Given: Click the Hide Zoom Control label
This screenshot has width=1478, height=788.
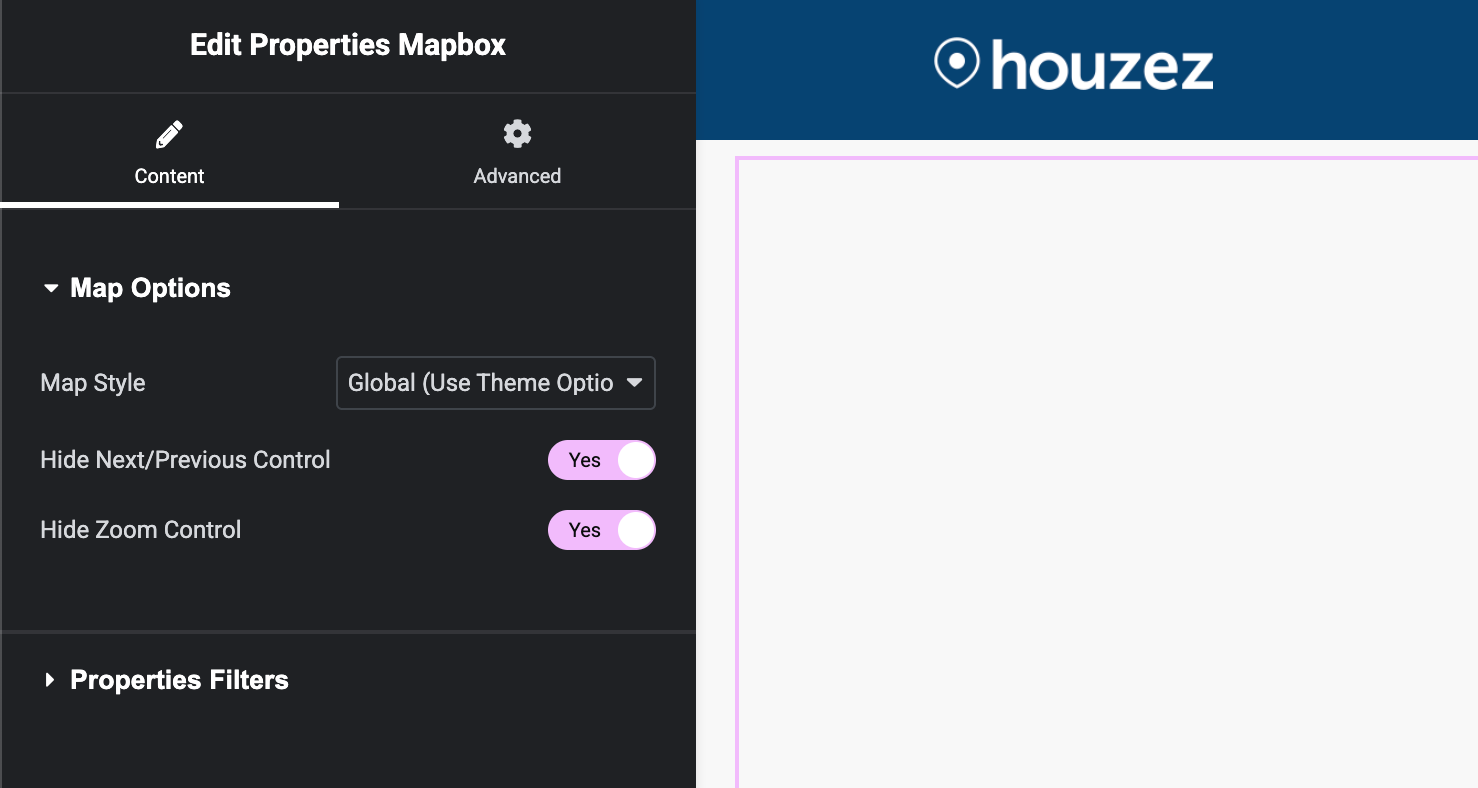Looking at the screenshot, I should click(140, 529).
